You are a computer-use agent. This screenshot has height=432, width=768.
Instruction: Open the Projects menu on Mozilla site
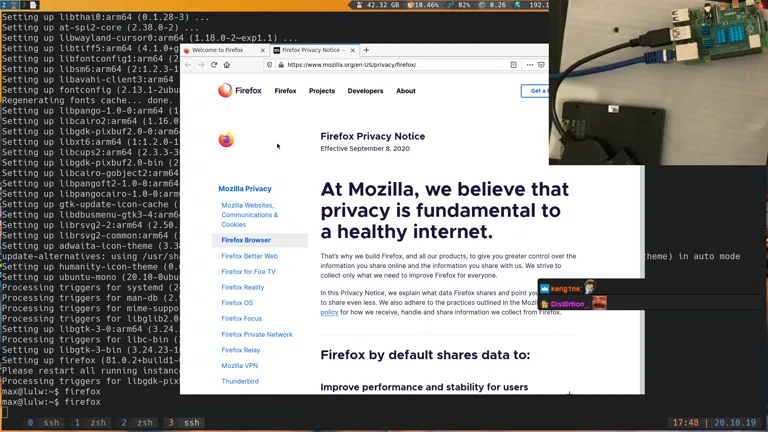click(322, 91)
